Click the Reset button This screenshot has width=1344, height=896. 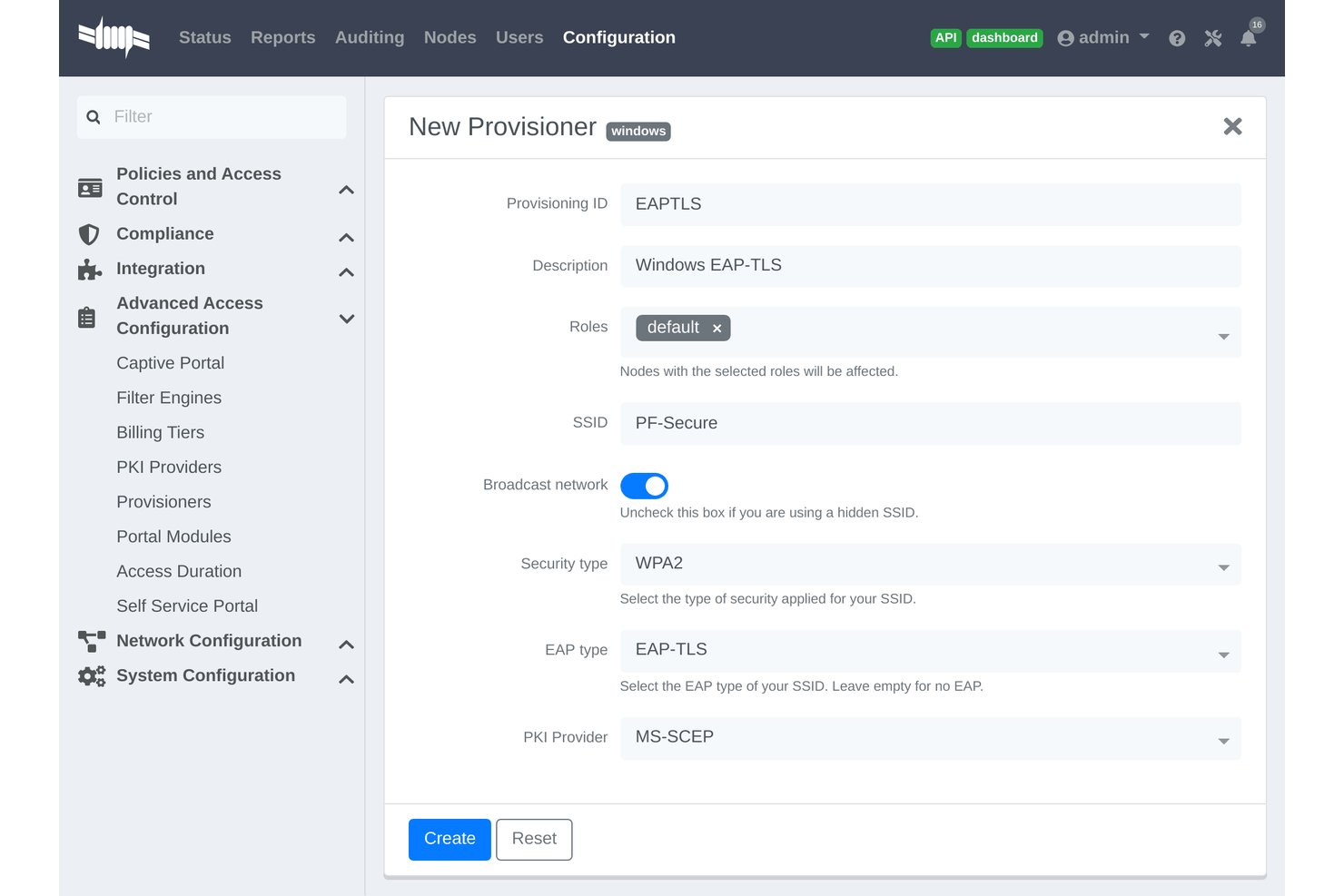(534, 839)
